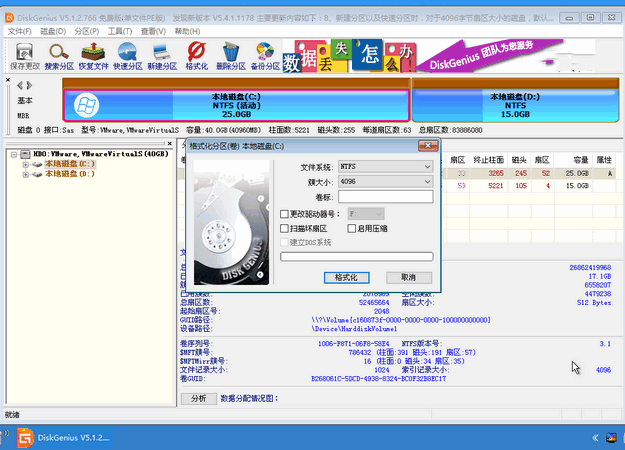
Task: Click the 属性 column header
Action: click(604, 160)
